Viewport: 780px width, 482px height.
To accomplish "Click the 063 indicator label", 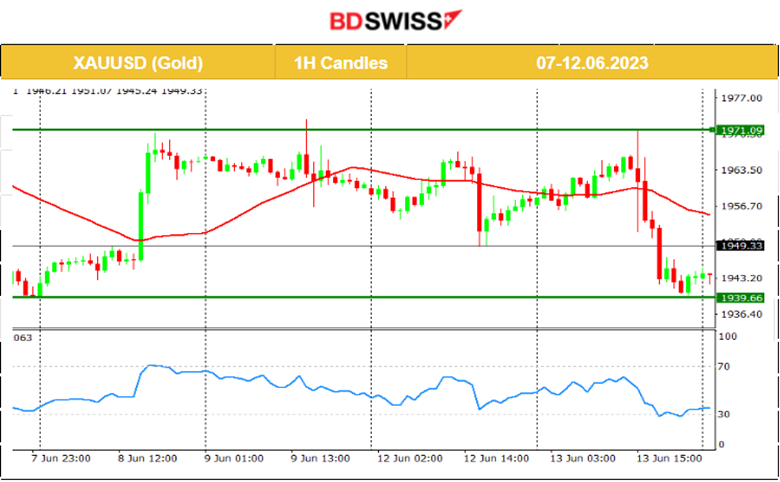I will pyautogui.click(x=22, y=338).
